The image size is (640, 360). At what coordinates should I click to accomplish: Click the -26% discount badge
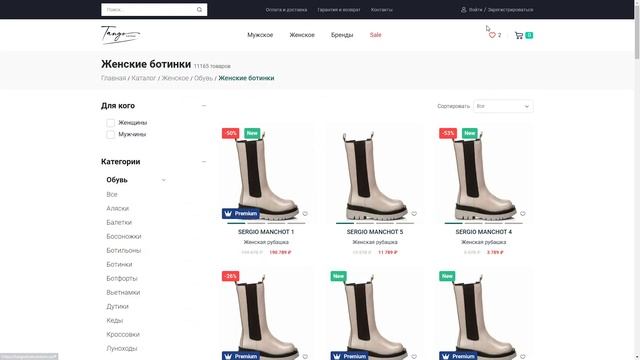[x=231, y=276]
